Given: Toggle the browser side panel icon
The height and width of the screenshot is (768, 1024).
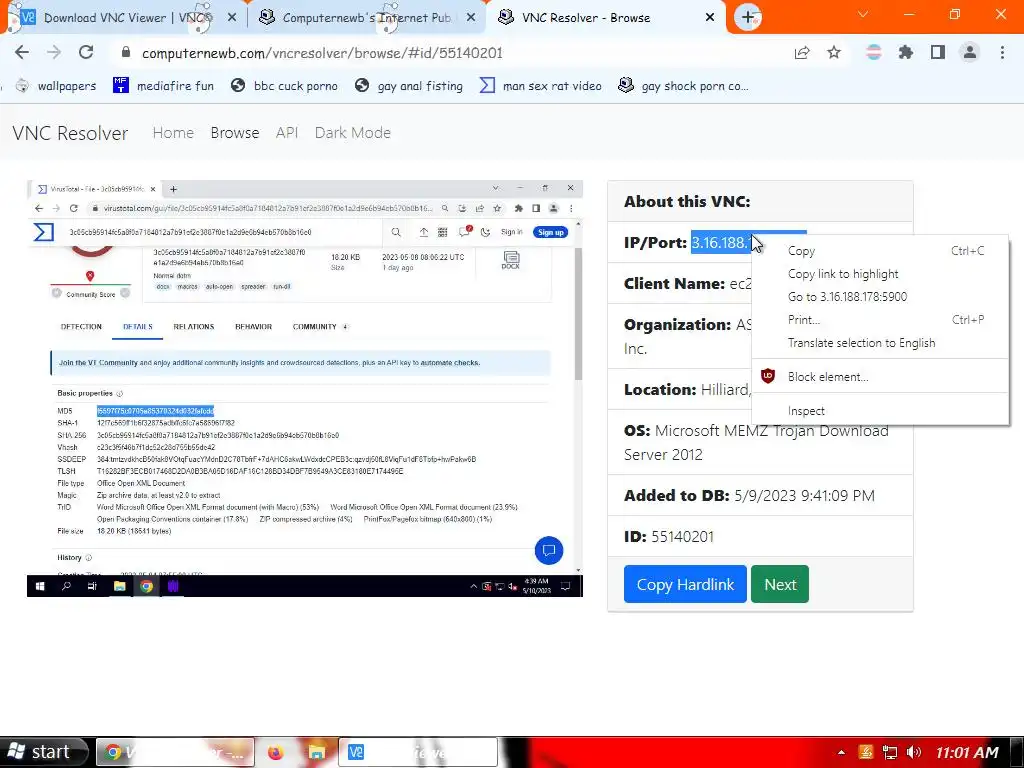Looking at the screenshot, I should tap(938, 53).
